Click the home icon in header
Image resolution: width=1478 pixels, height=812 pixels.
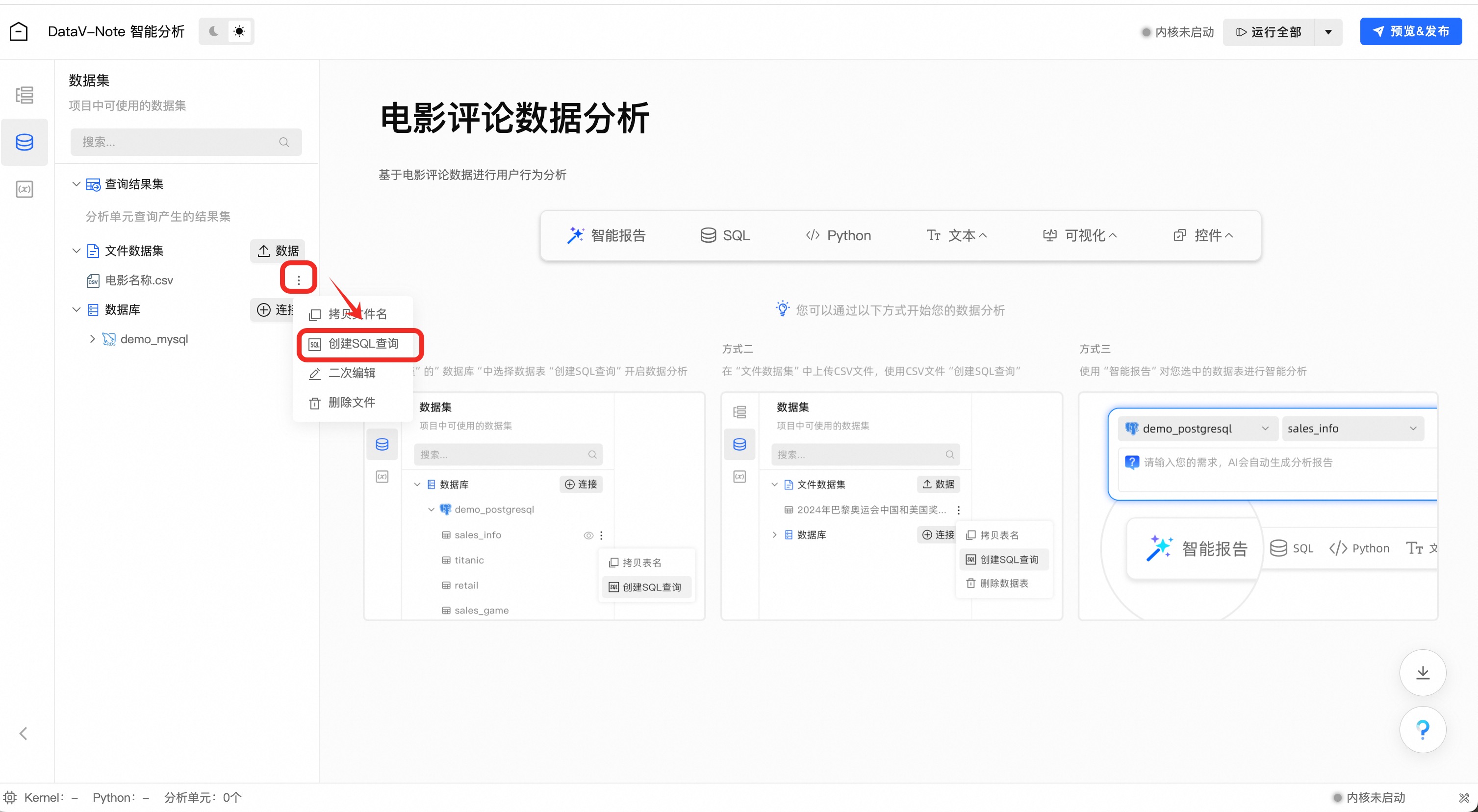coord(18,31)
